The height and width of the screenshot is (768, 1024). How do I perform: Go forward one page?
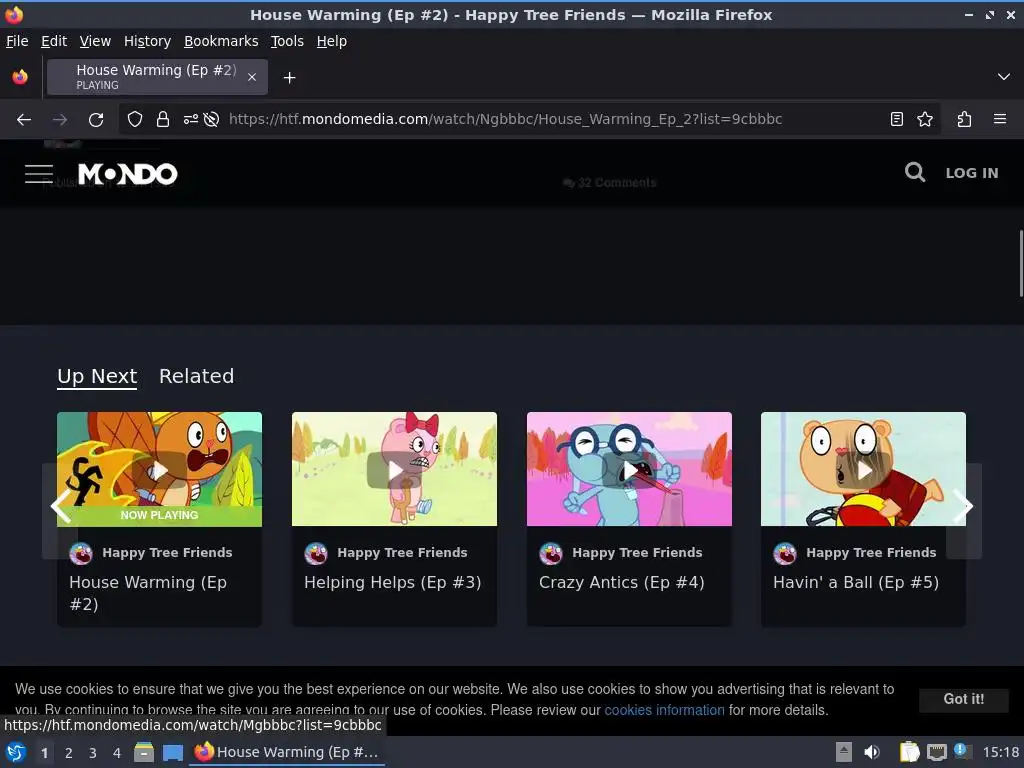[59, 119]
